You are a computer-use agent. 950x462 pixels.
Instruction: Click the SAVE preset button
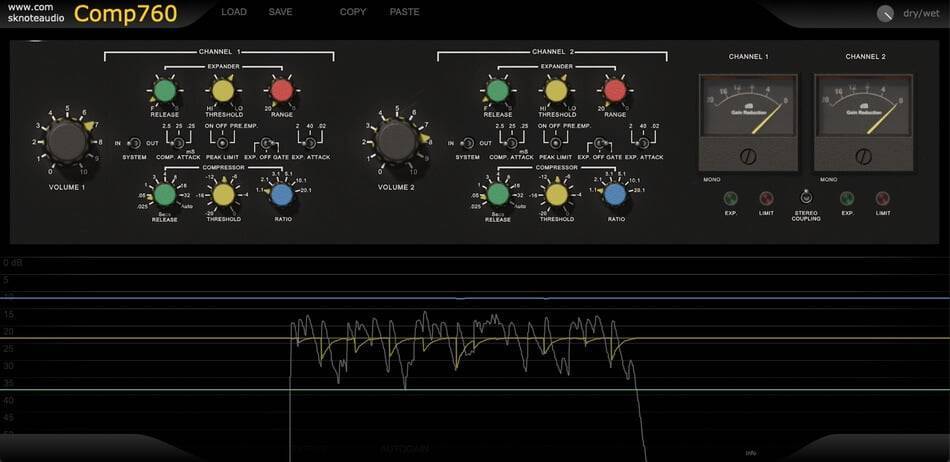tap(280, 12)
